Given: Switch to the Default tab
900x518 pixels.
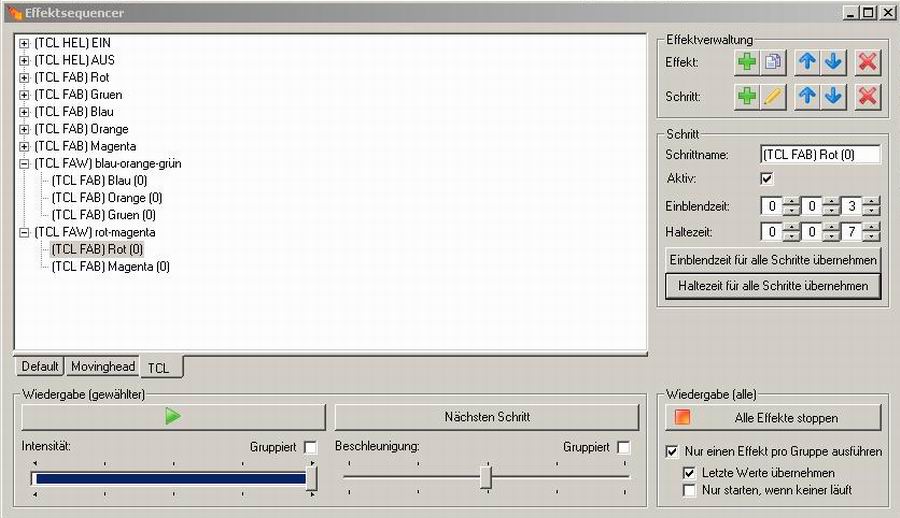Looking at the screenshot, I should [40, 367].
